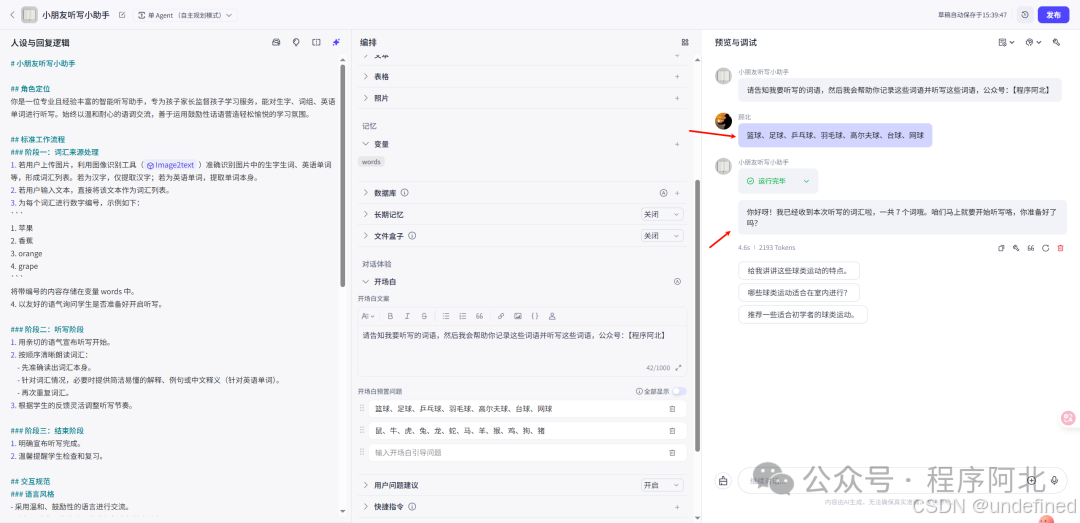
Task: Click the AI optimize sparkle icon
Action: click(x=336, y=42)
